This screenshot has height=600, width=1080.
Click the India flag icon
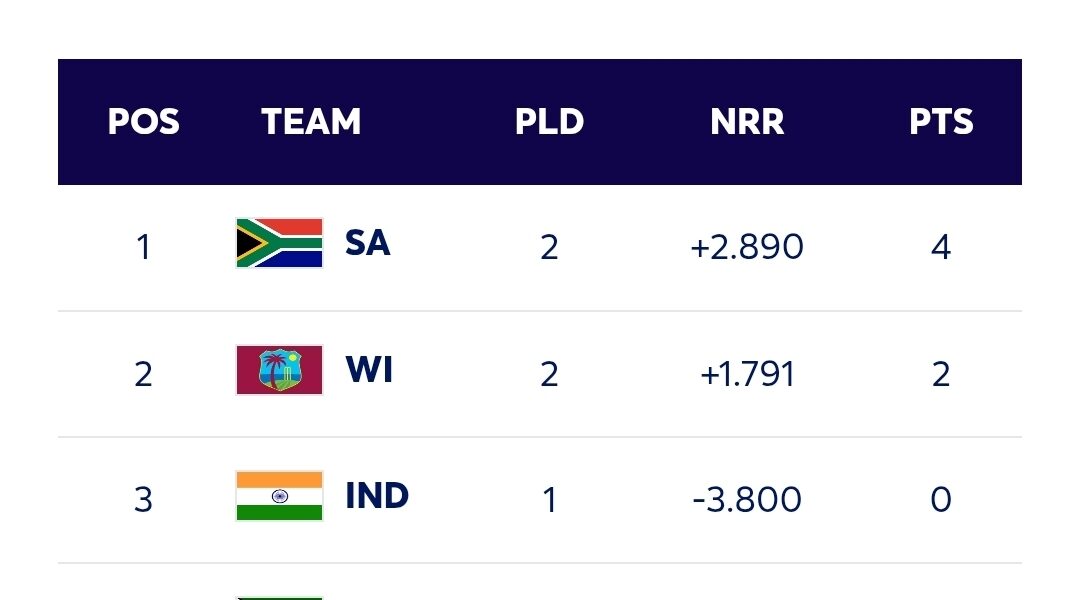point(279,496)
